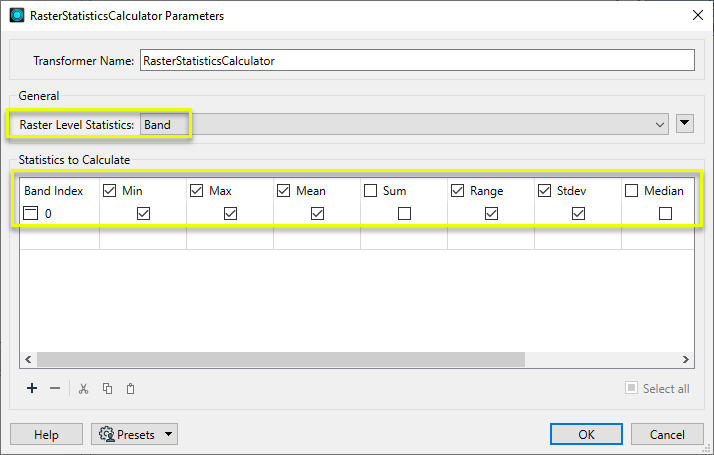Click the Cancel button
Image resolution: width=714 pixels, height=455 pixels.
(667, 435)
